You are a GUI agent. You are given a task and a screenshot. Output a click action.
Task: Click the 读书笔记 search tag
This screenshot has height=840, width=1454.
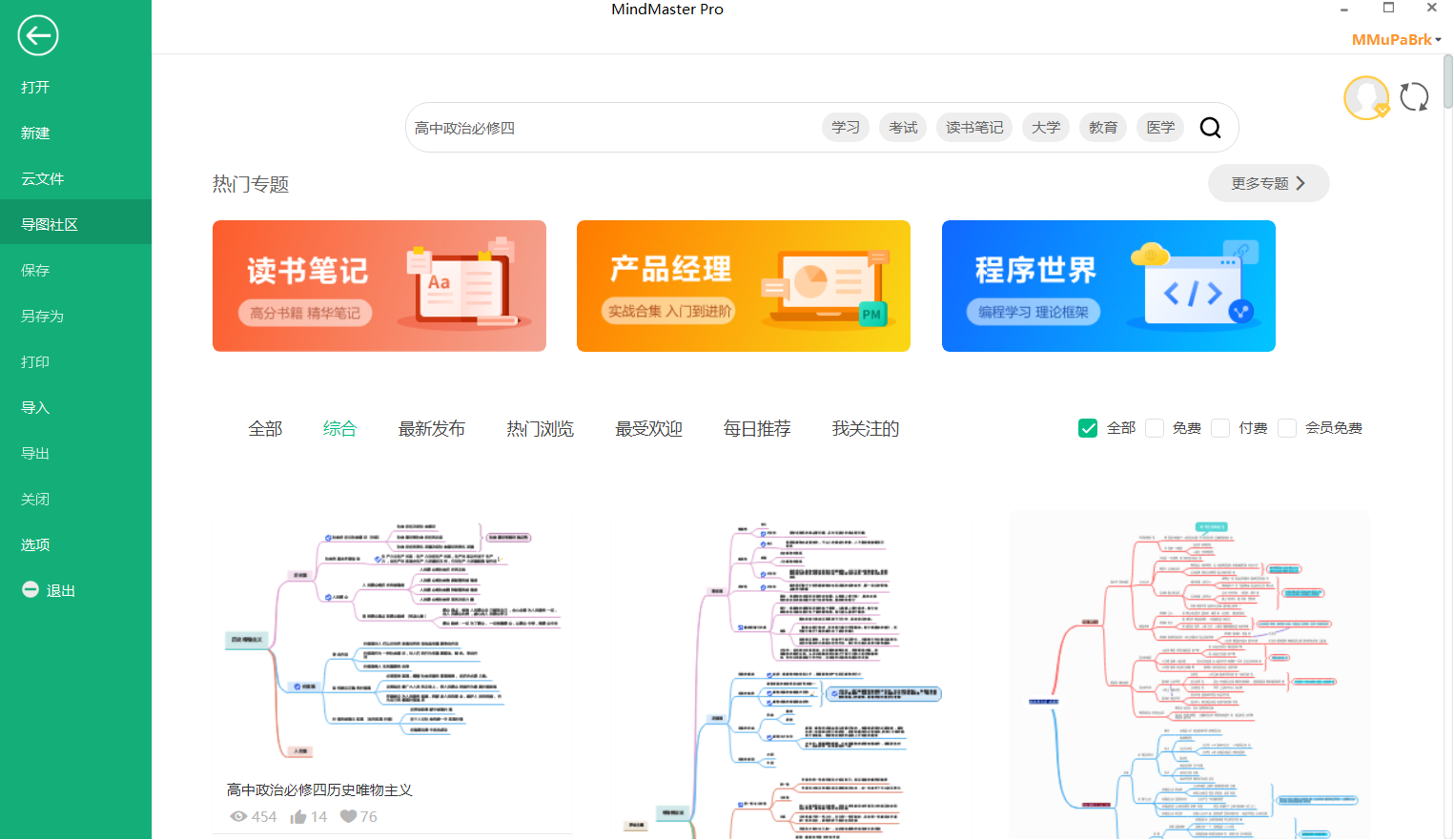pos(974,128)
